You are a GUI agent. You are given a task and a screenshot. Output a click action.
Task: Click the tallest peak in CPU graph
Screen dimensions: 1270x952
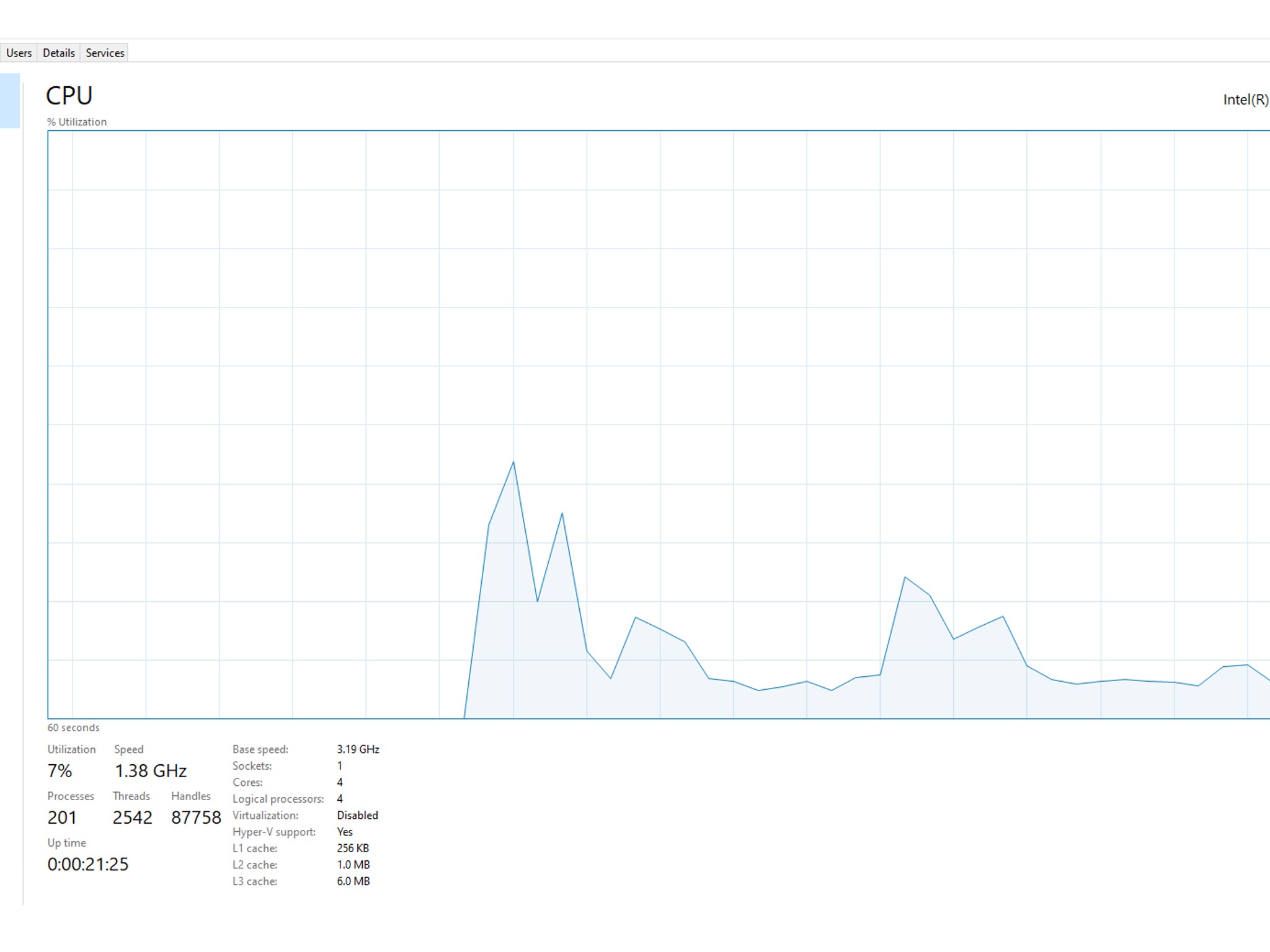coord(513,464)
